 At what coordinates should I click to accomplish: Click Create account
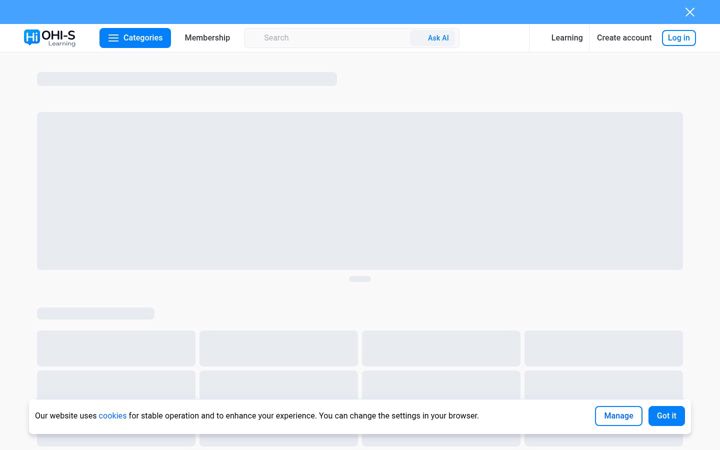coord(624,38)
